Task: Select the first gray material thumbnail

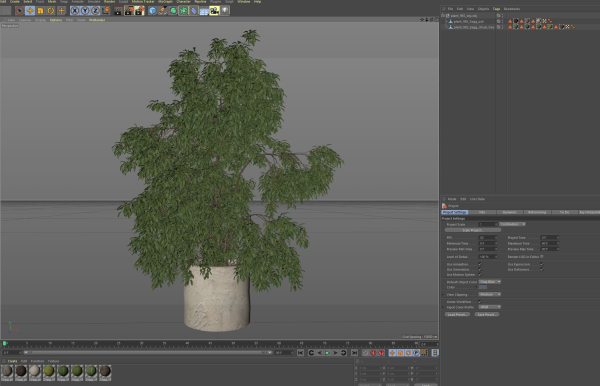Action: [x=7, y=372]
